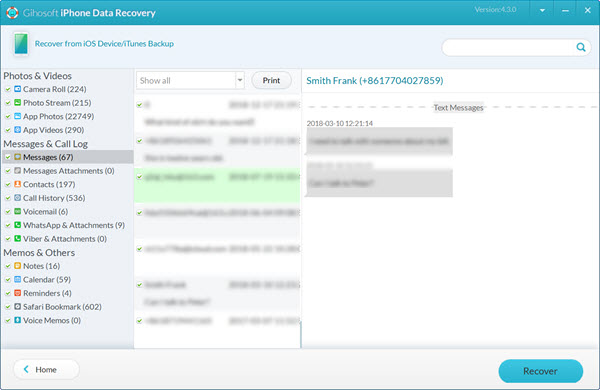Open App Photos (22749) category
The height and width of the screenshot is (390, 600).
[x=59, y=116]
